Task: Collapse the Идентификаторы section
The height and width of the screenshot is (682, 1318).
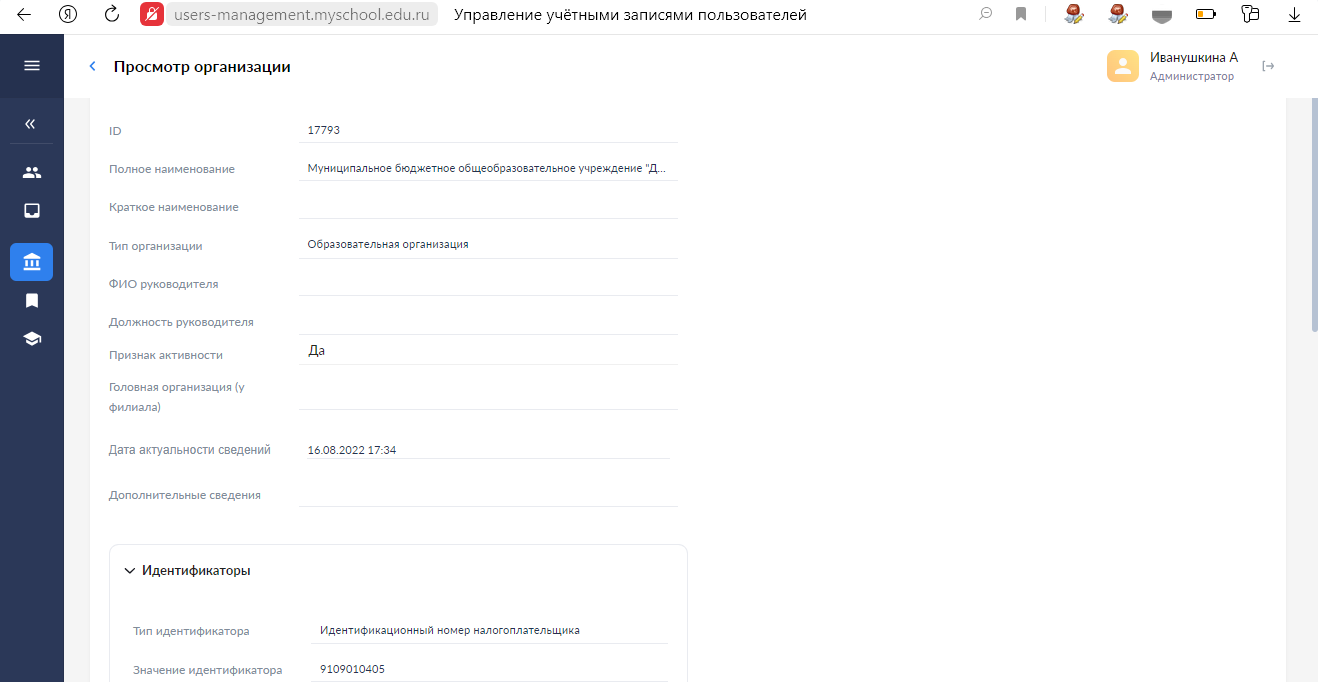Action: click(129, 571)
